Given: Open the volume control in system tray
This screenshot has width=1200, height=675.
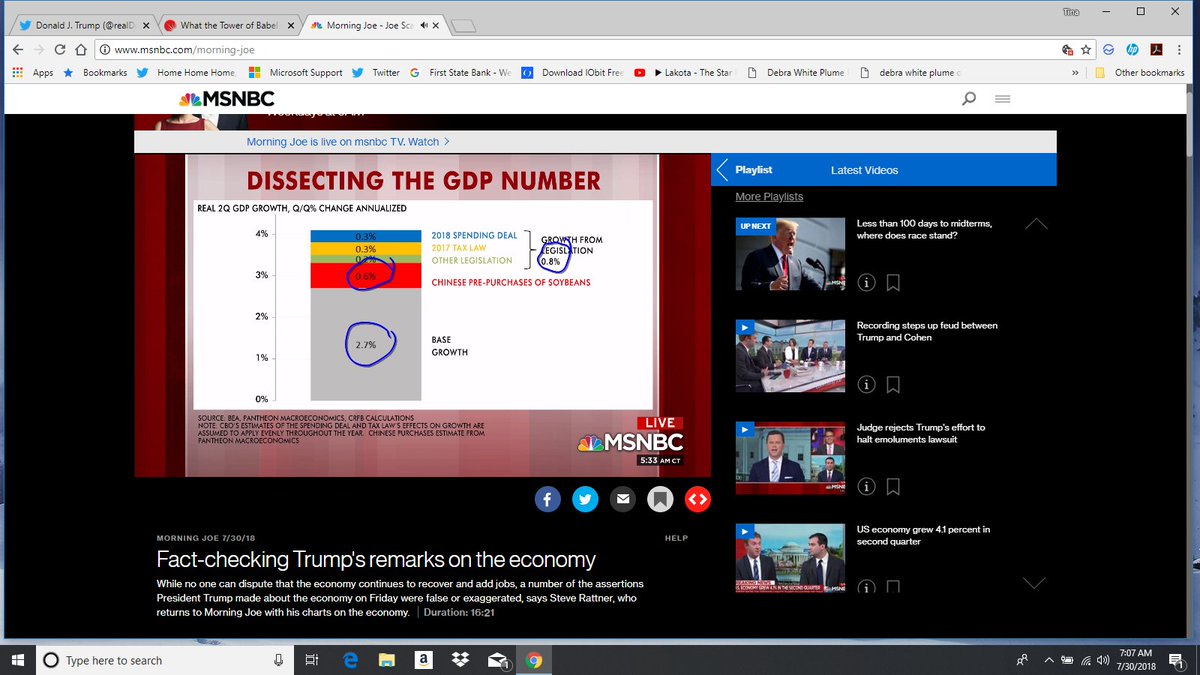Looking at the screenshot, I should pyautogui.click(x=1103, y=660).
